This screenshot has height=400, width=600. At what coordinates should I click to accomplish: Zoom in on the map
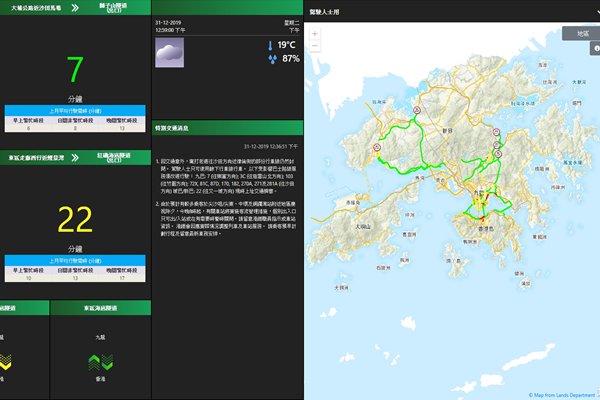point(316,34)
